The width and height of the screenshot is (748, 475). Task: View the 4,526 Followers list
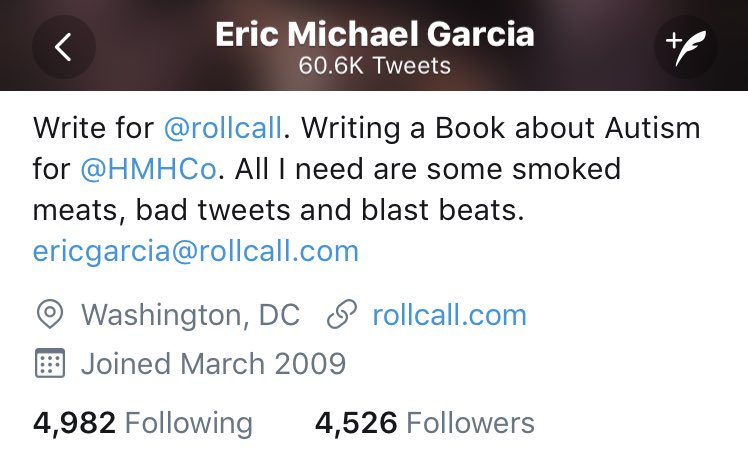click(425, 423)
